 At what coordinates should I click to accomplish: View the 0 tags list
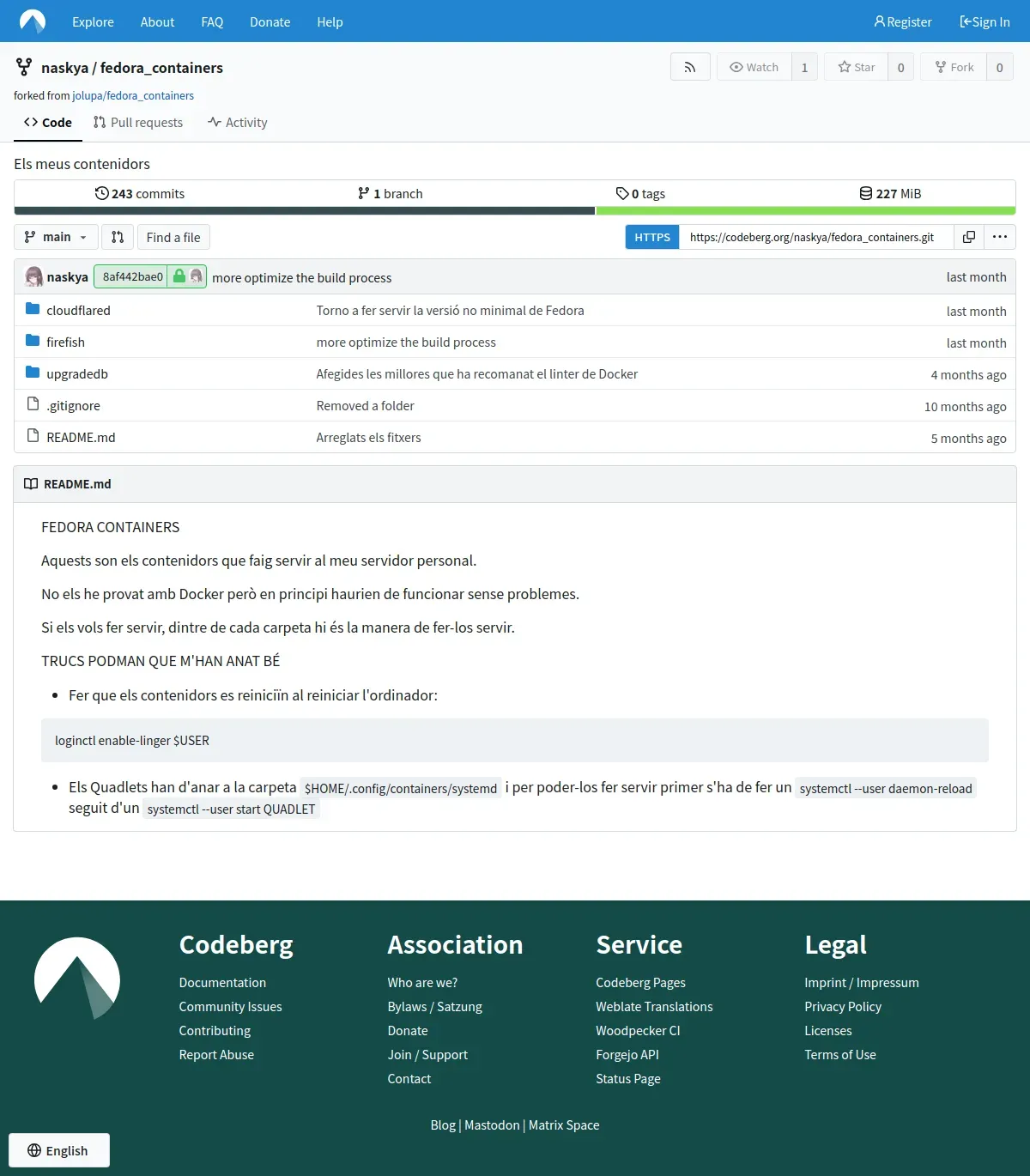(640, 193)
